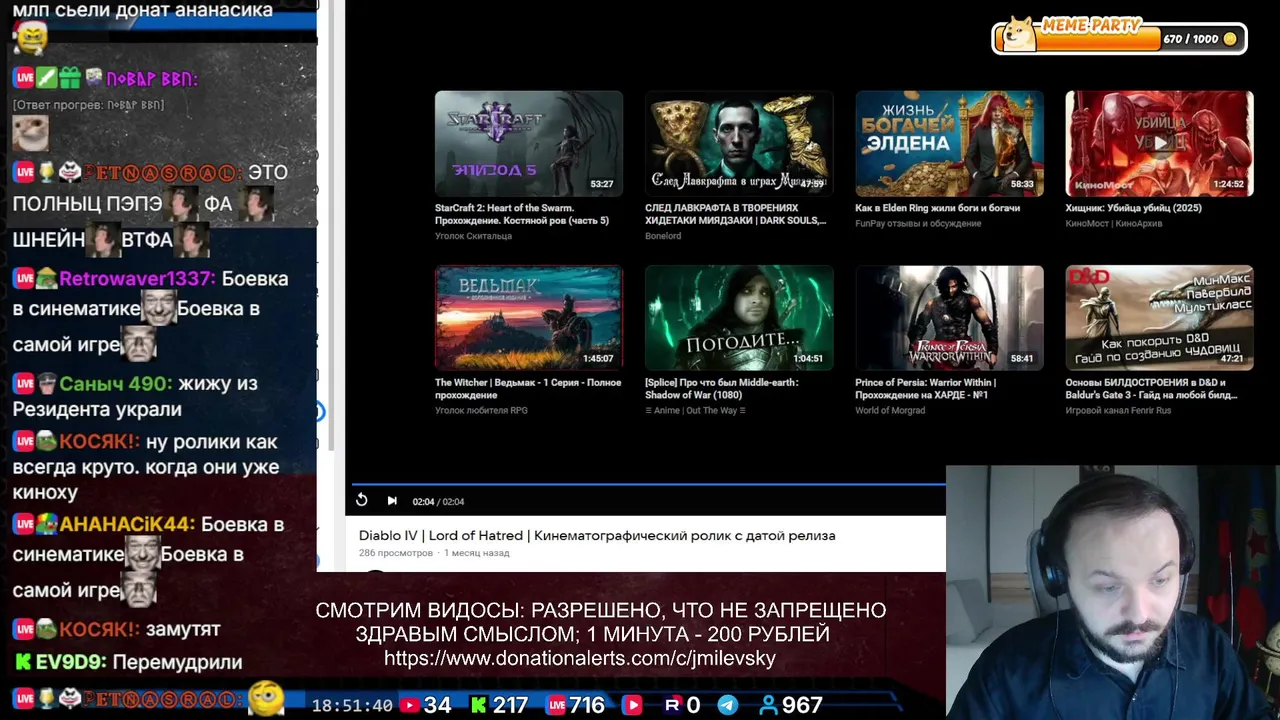The height and width of the screenshot is (720, 1280).
Task: Click the Meme Party 670/1000 progress bar
Action: (1120, 39)
